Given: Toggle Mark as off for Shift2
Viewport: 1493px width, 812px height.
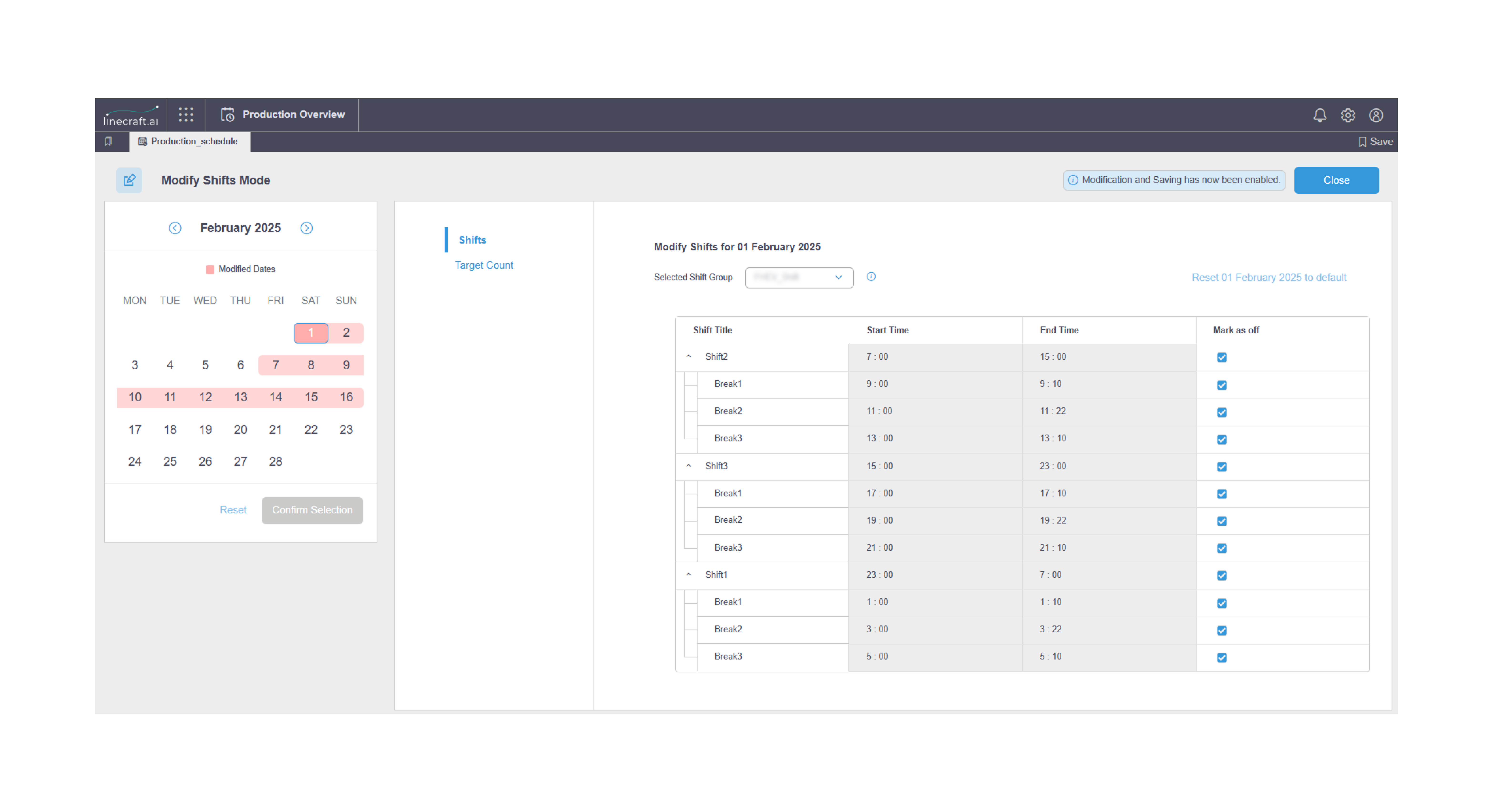Looking at the screenshot, I should [x=1222, y=357].
